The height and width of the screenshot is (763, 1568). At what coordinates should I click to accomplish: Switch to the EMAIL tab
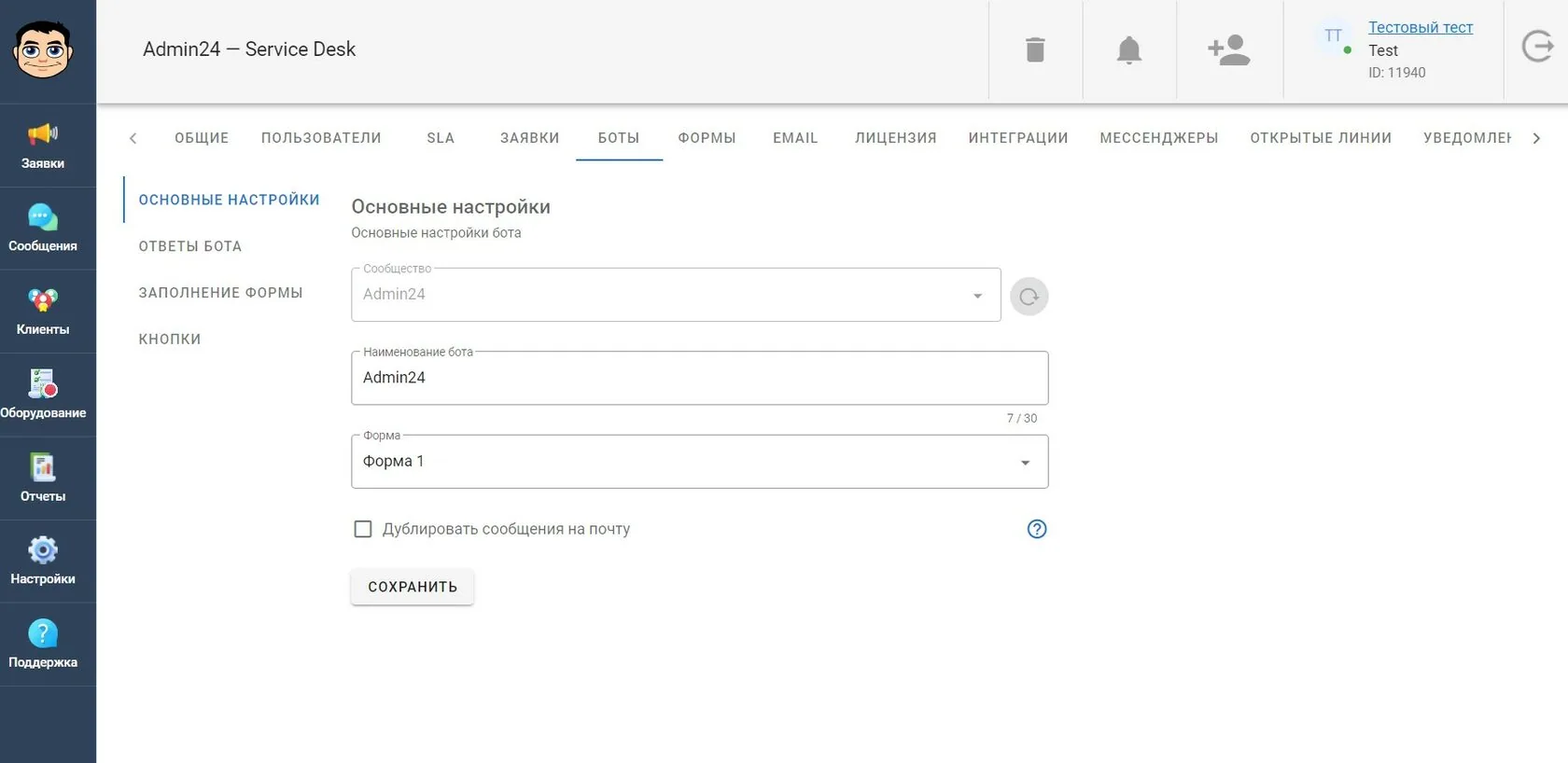coord(795,138)
